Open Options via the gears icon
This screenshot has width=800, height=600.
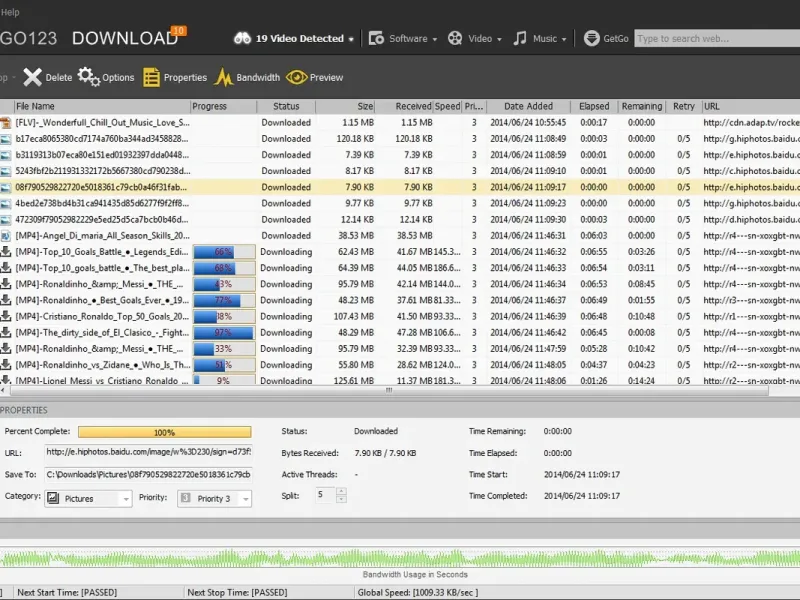(x=89, y=77)
